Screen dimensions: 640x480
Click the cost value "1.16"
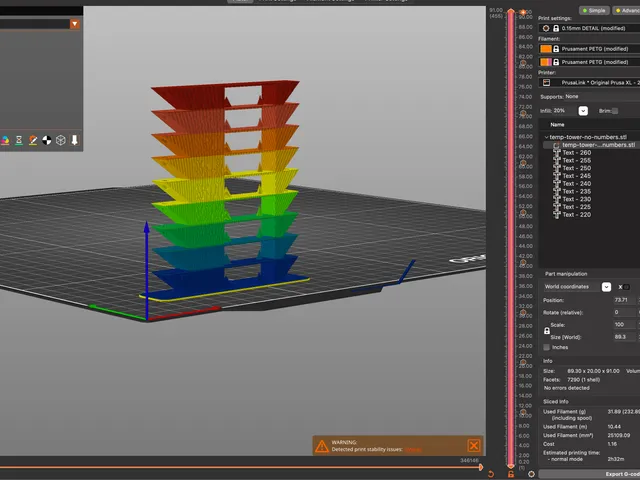click(x=612, y=444)
